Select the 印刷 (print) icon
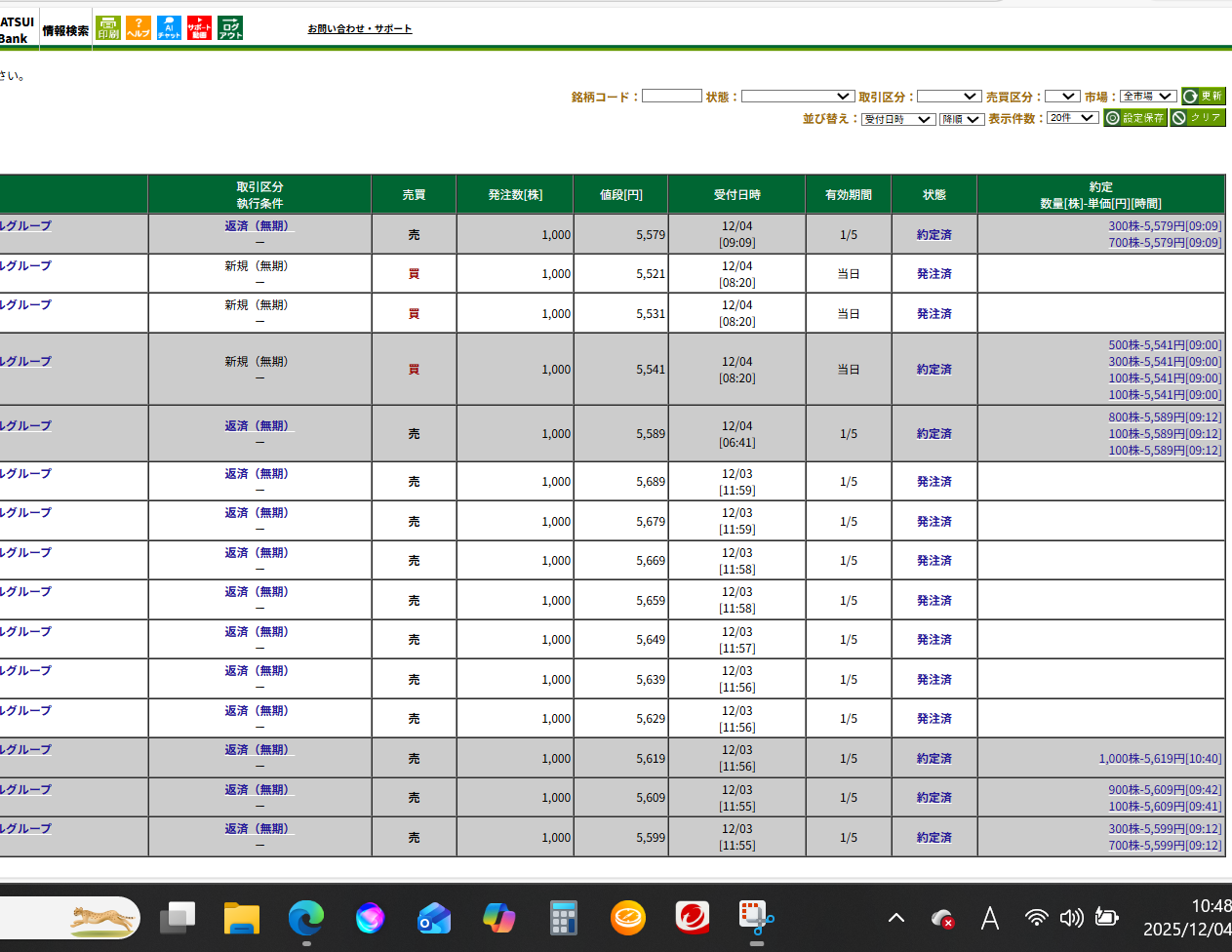 pyautogui.click(x=108, y=27)
